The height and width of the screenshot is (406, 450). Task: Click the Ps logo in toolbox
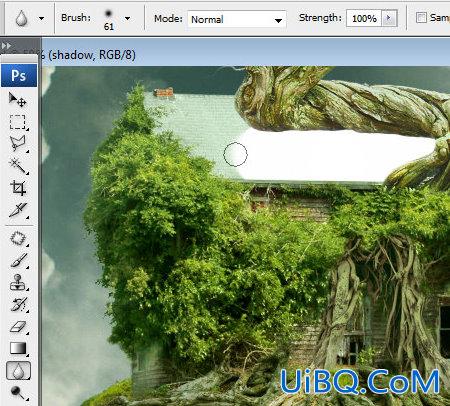(19, 76)
